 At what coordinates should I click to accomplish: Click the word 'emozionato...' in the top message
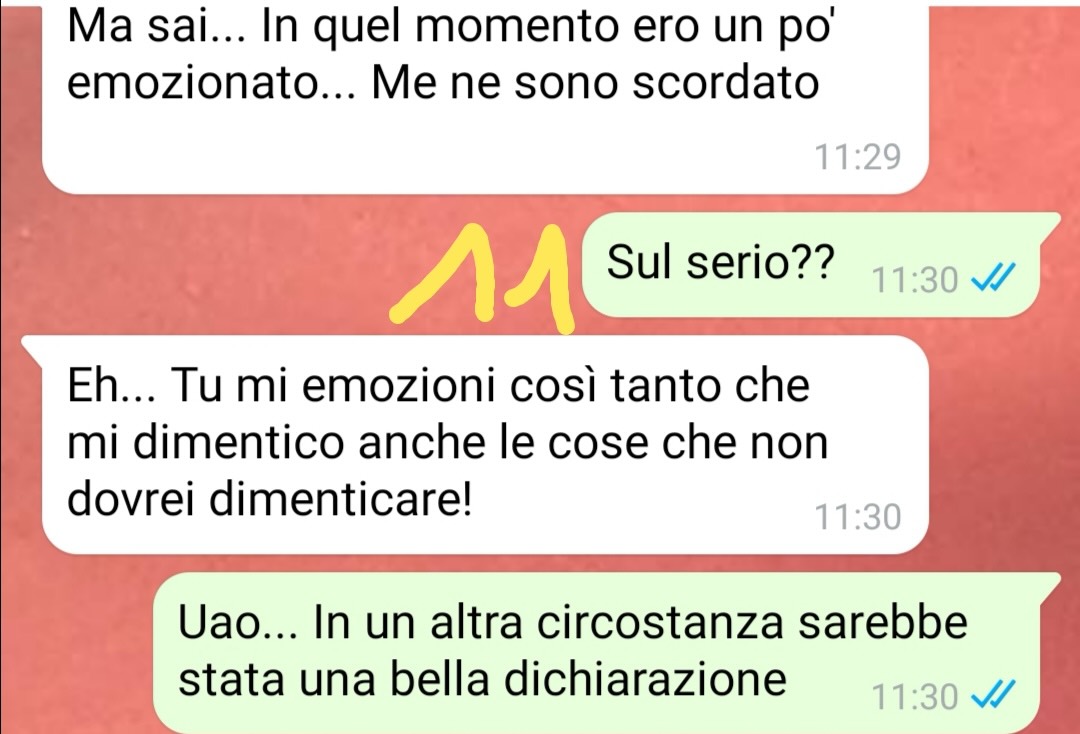pyautogui.click(x=211, y=85)
